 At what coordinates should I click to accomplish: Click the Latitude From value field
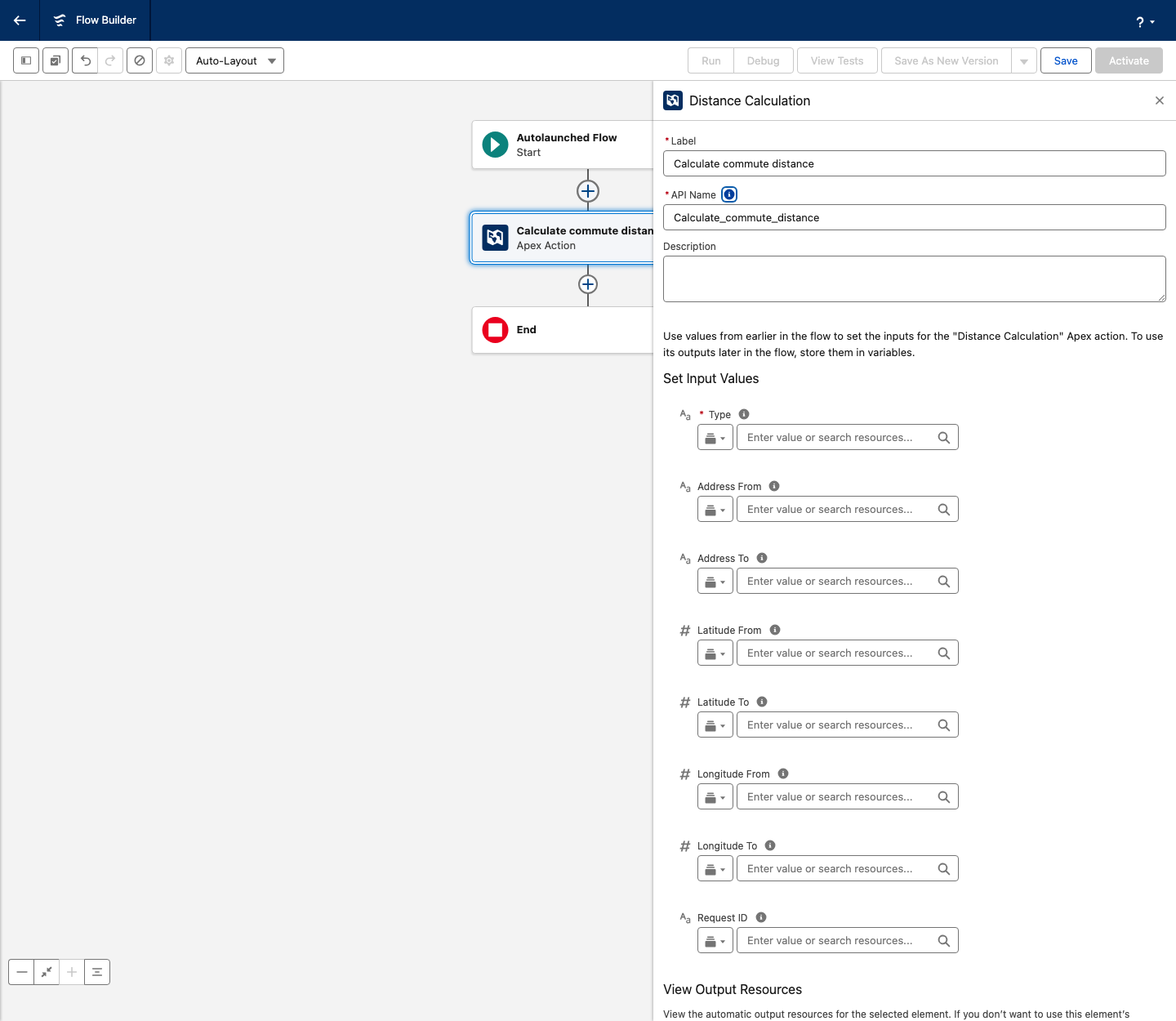click(x=848, y=653)
